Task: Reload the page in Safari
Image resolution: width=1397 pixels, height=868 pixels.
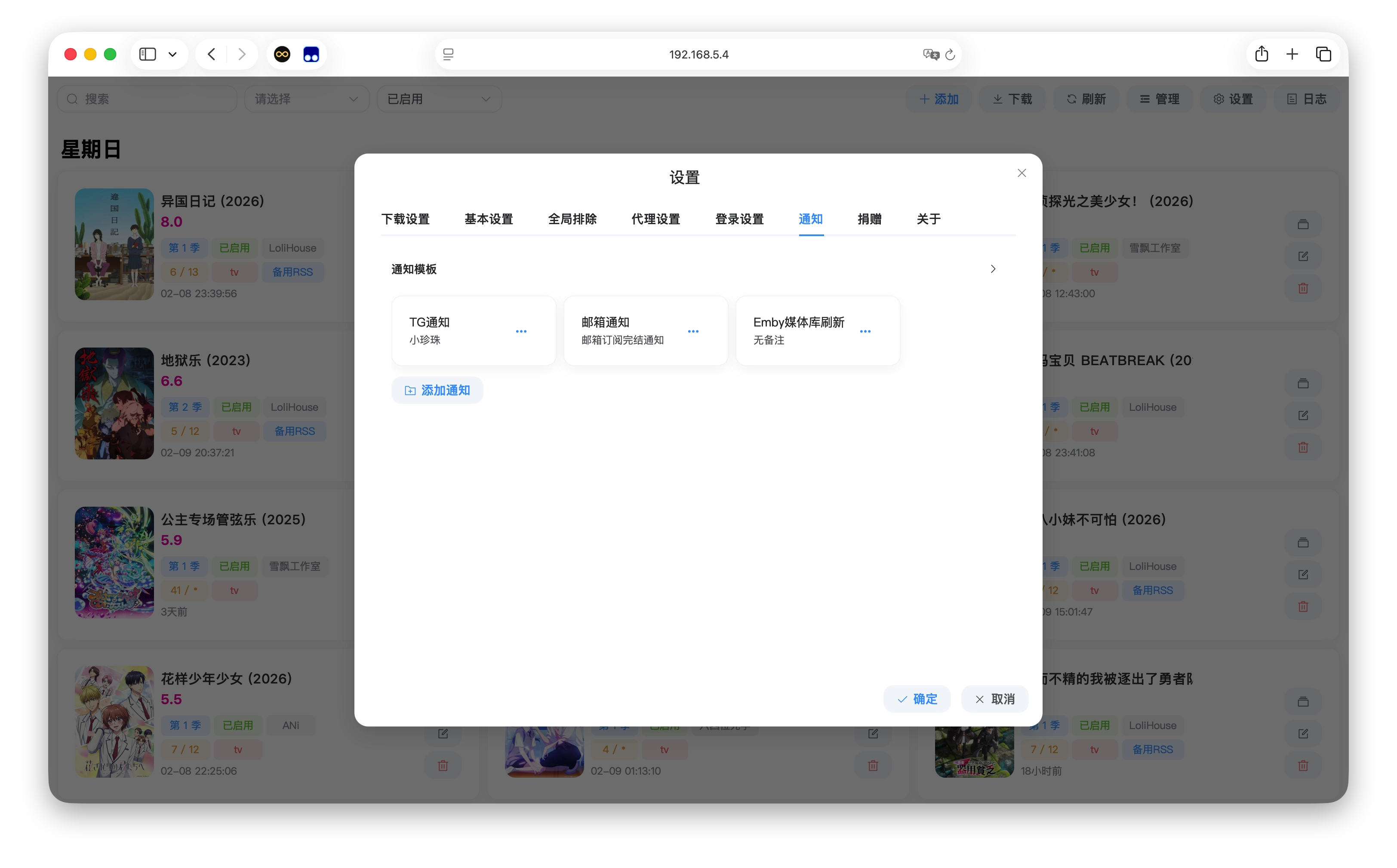Action: click(x=951, y=54)
